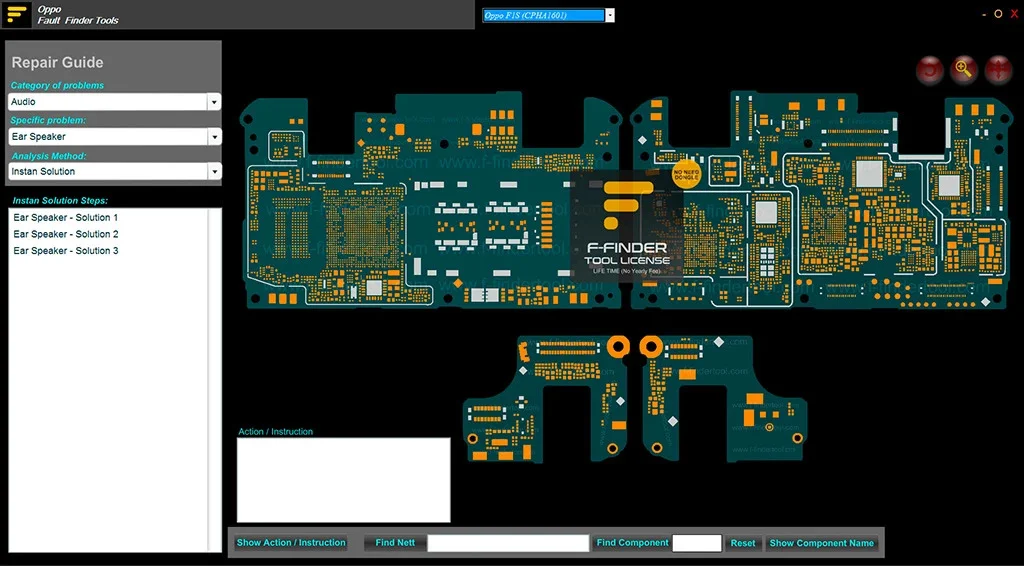Focus the Find Component input field

click(x=697, y=543)
